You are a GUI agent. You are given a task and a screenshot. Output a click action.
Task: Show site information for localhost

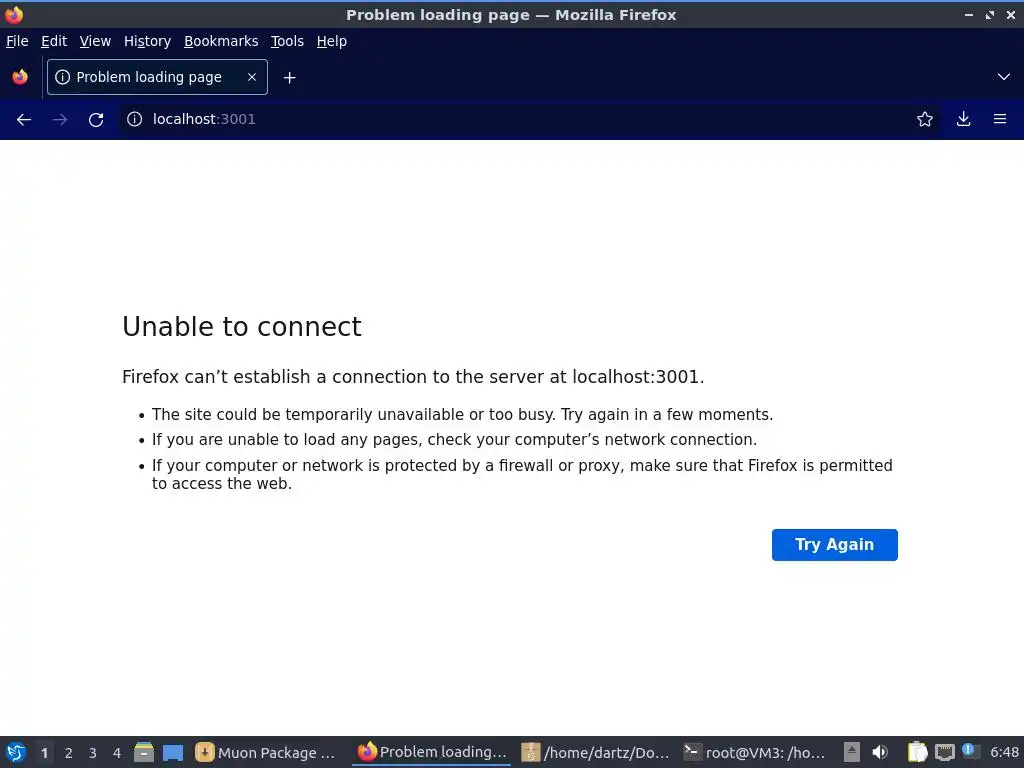pos(135,119)
